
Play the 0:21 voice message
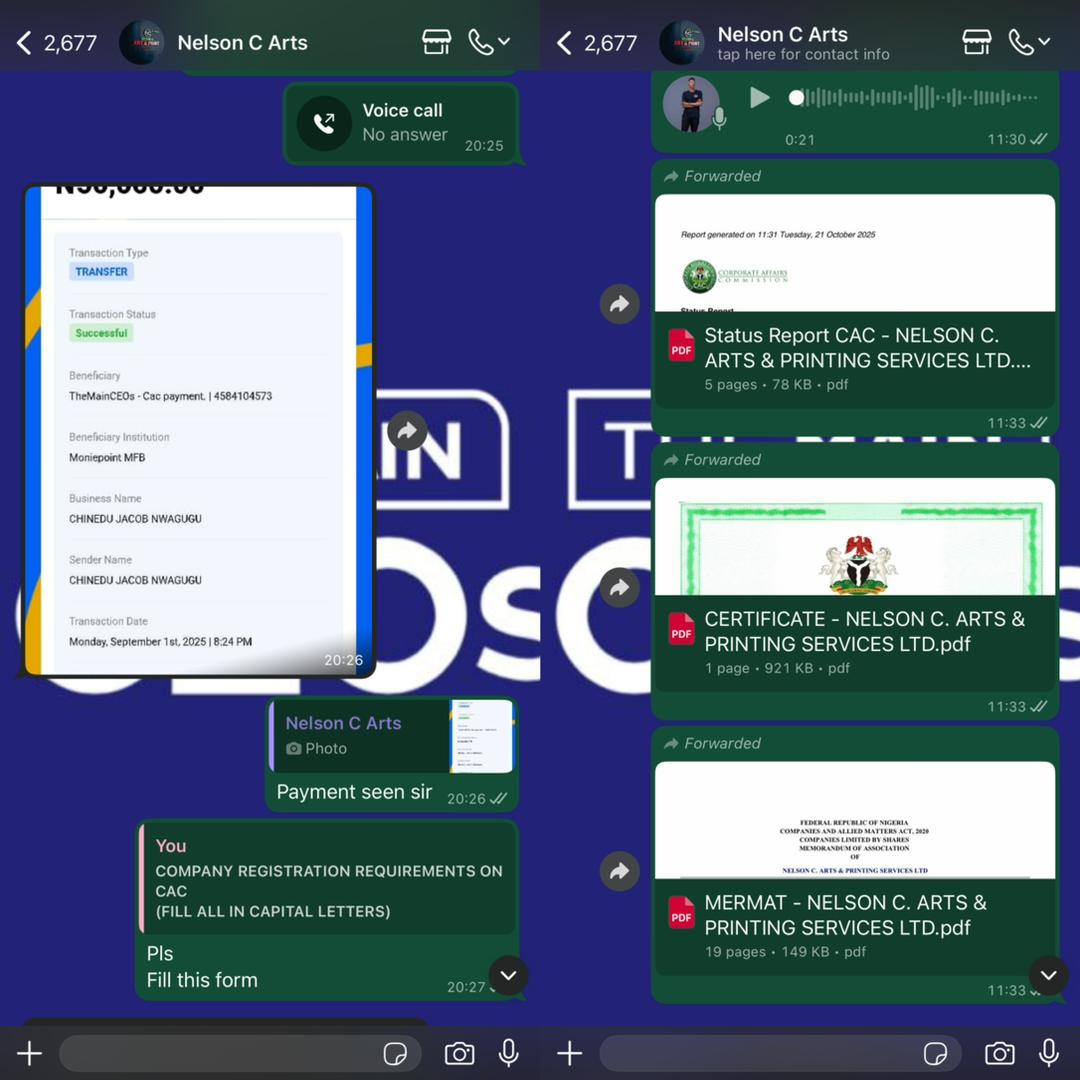tap(760, 98)
